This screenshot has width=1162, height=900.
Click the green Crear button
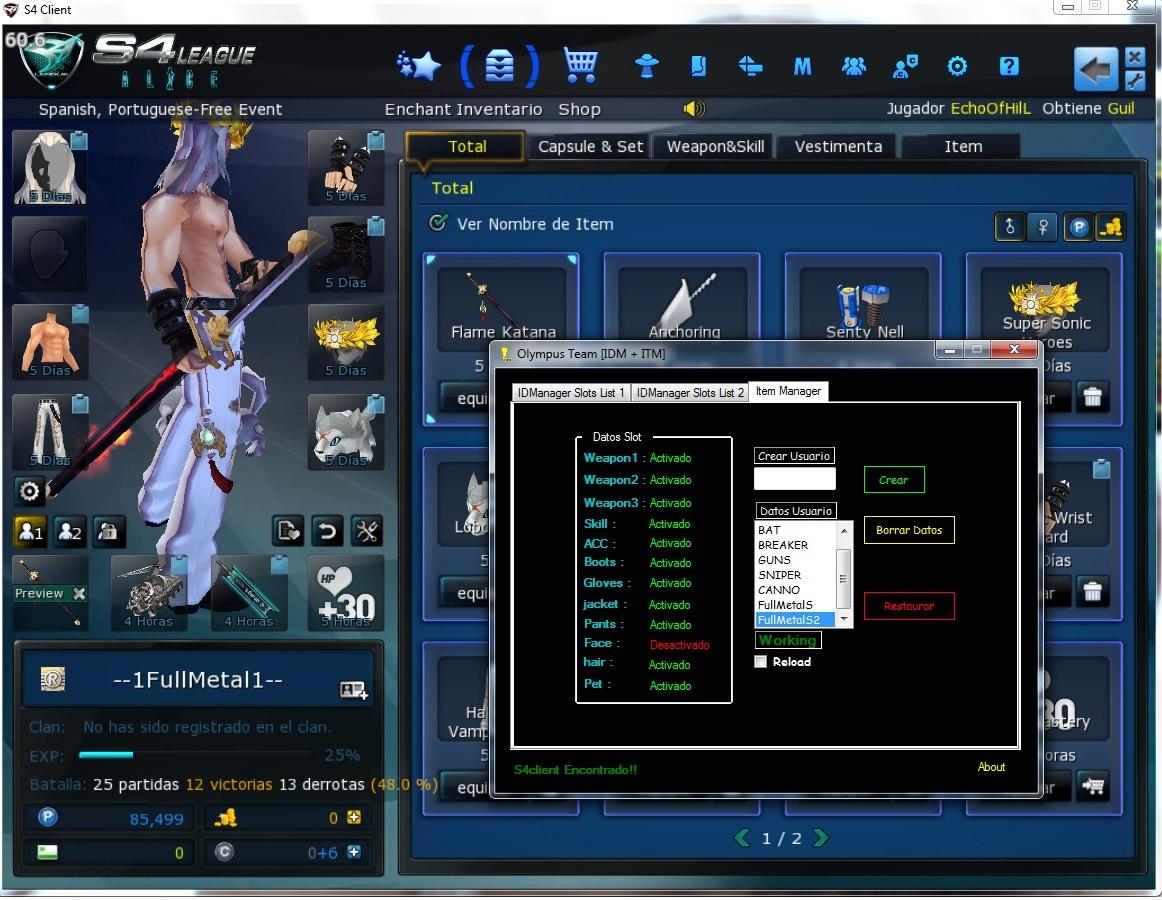894,480
